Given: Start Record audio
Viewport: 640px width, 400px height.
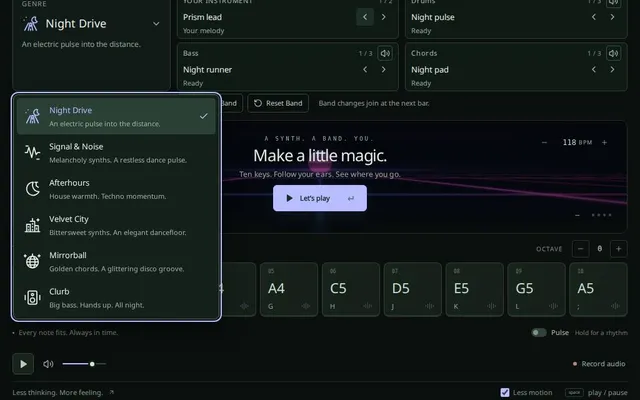Looking at the screenshot, I should [x=599, y=364].
